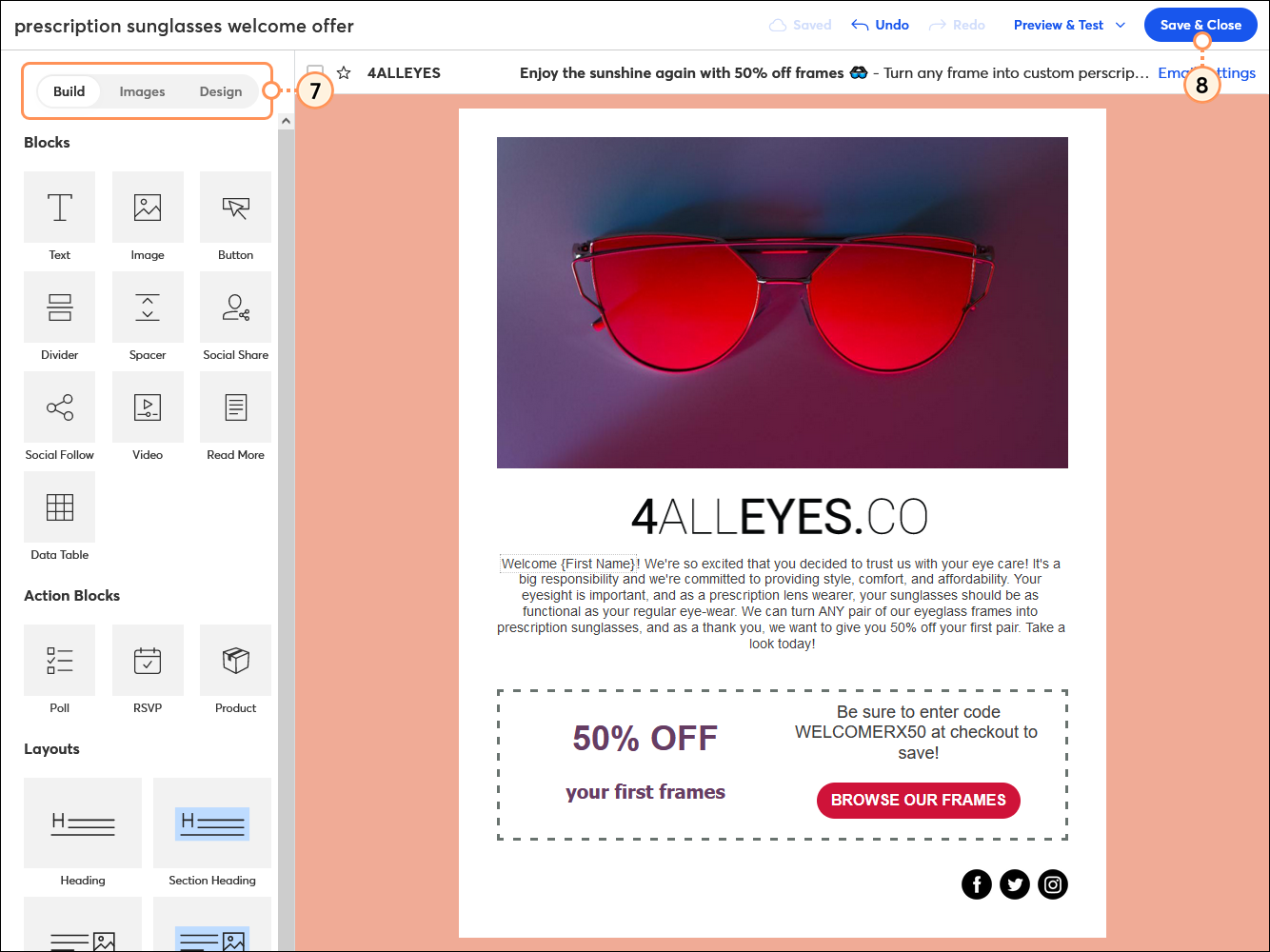Select the Welcome {First Name} paragraph

click(x=782, y=604)
